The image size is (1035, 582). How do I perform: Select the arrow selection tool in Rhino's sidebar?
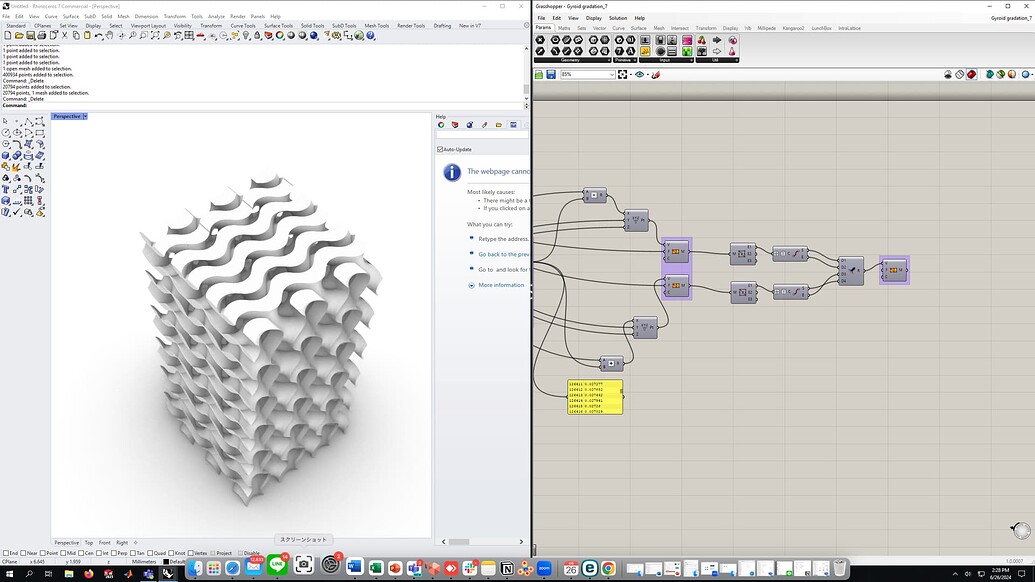pyautogui.click(x=6, y=121)
